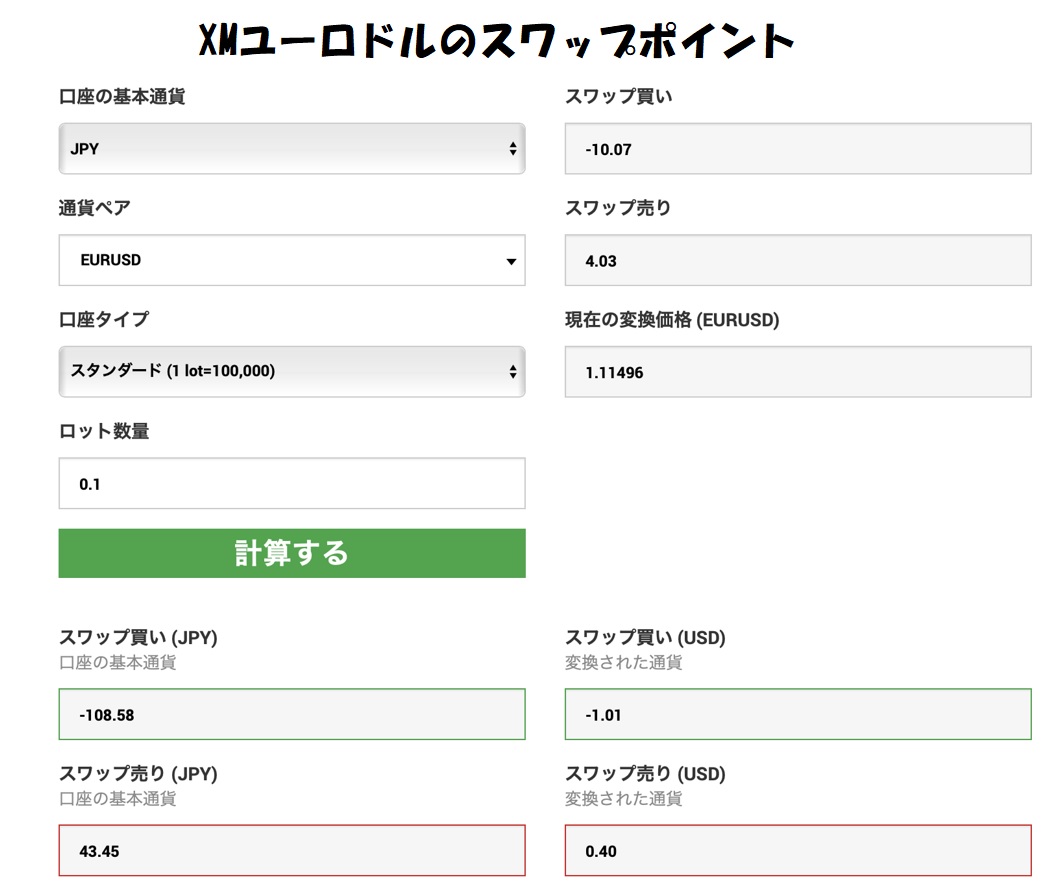Click the スワップ売り (JPY) heading
The height and width of the screenshot is (896, 1058).
pyautogui.click(x=138, y=774)
